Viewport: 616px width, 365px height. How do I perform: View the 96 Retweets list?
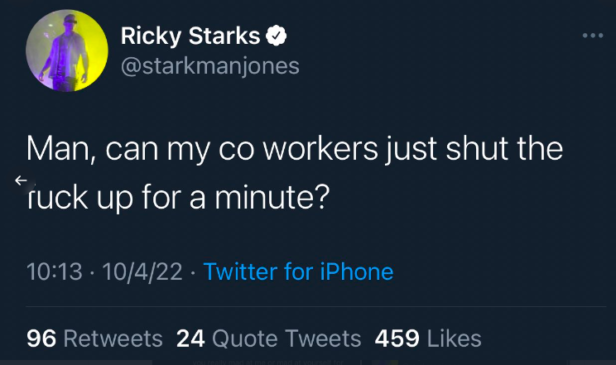coord(95,339)
